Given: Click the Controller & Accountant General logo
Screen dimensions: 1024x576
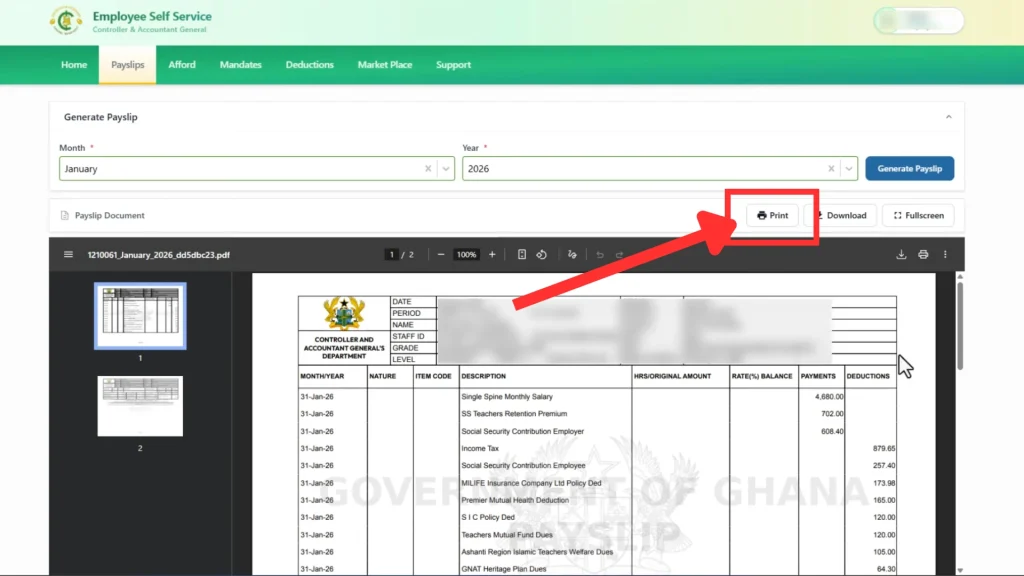Looking at the screenshot, I should 66,21.
